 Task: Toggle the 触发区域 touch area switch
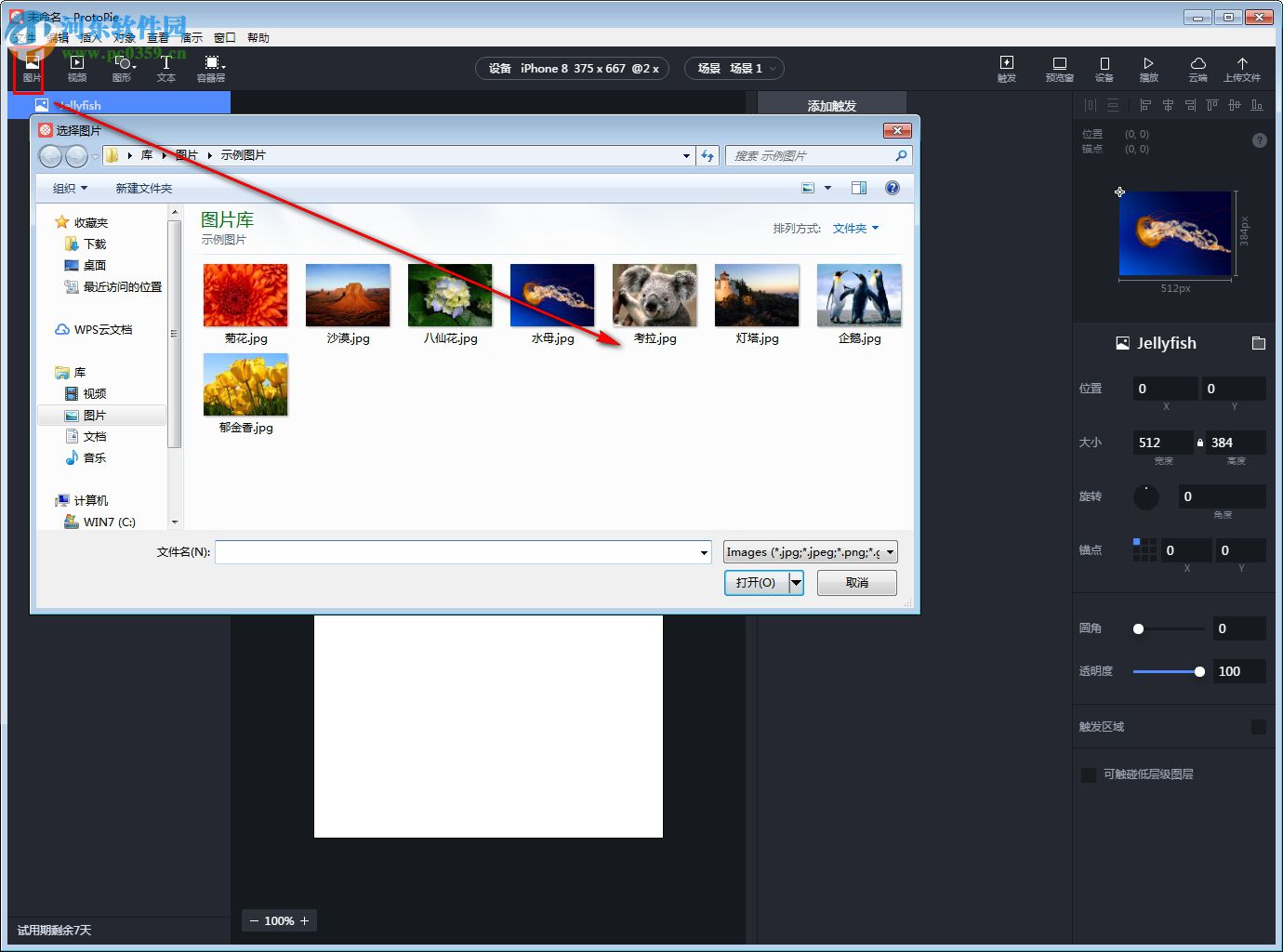click(1259, 727)
